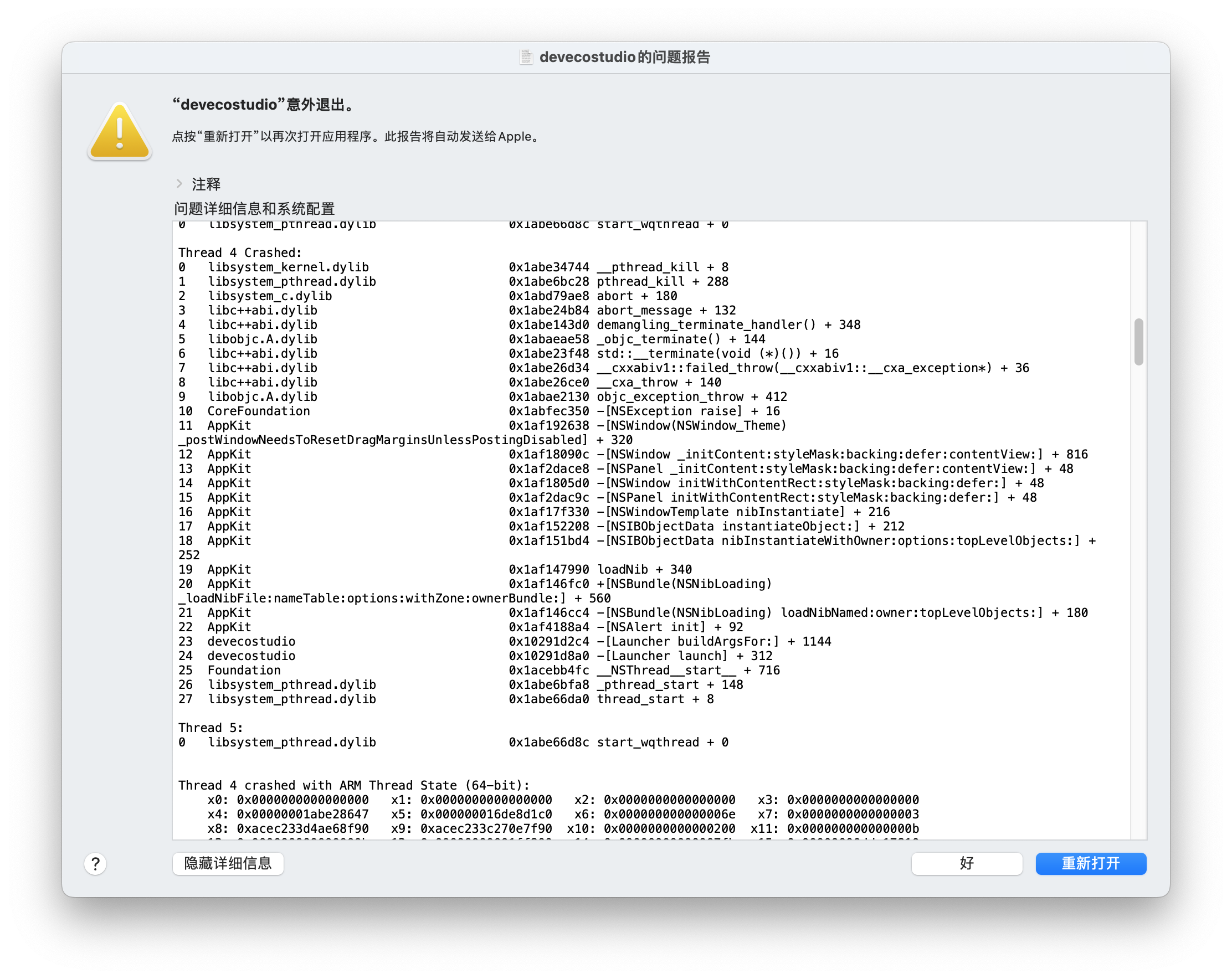
Task: Click '-[NSException raise] + 16' line
Action: (x=479, y=411)
